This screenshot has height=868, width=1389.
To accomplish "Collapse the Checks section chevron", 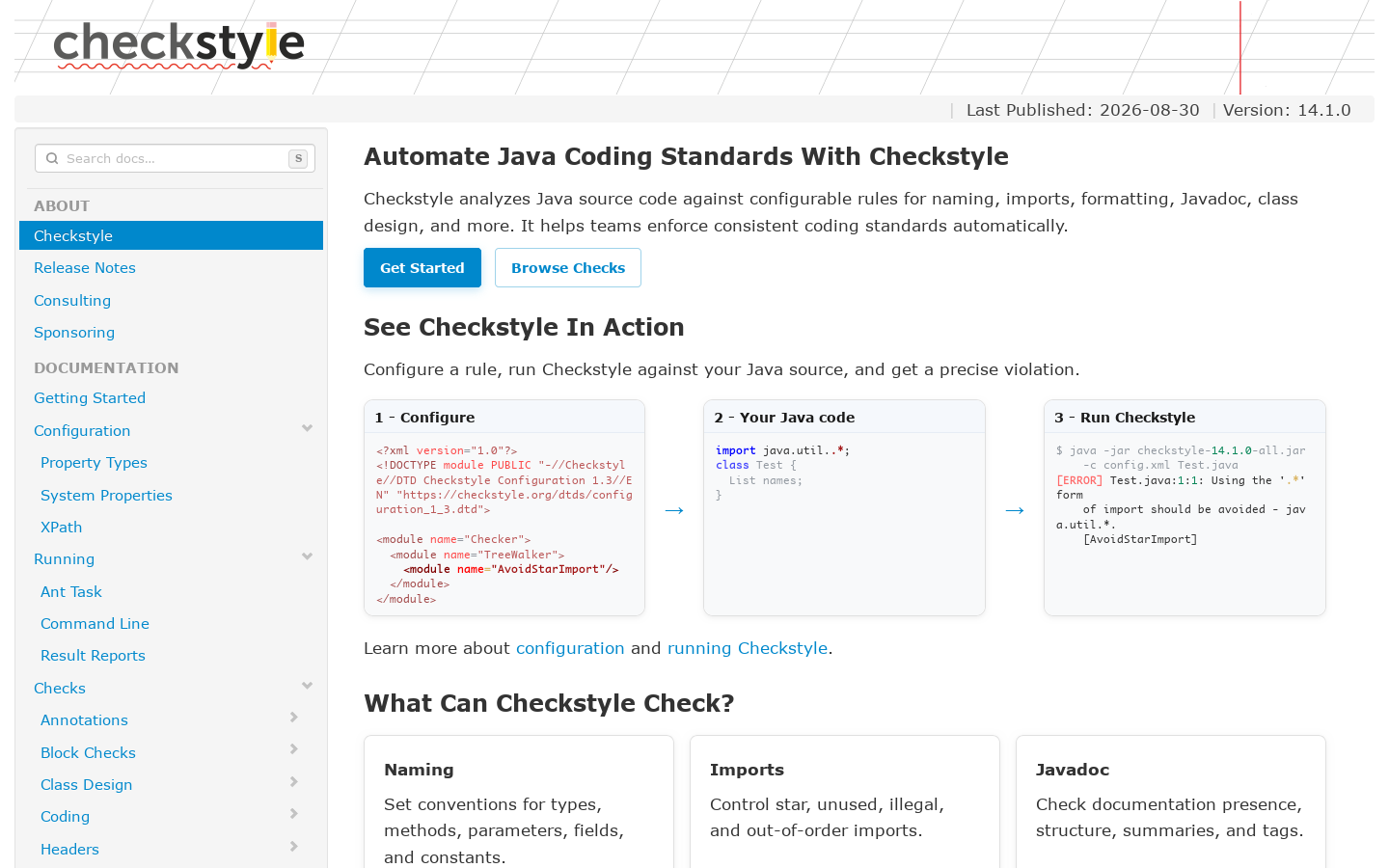I will point(307,686).
